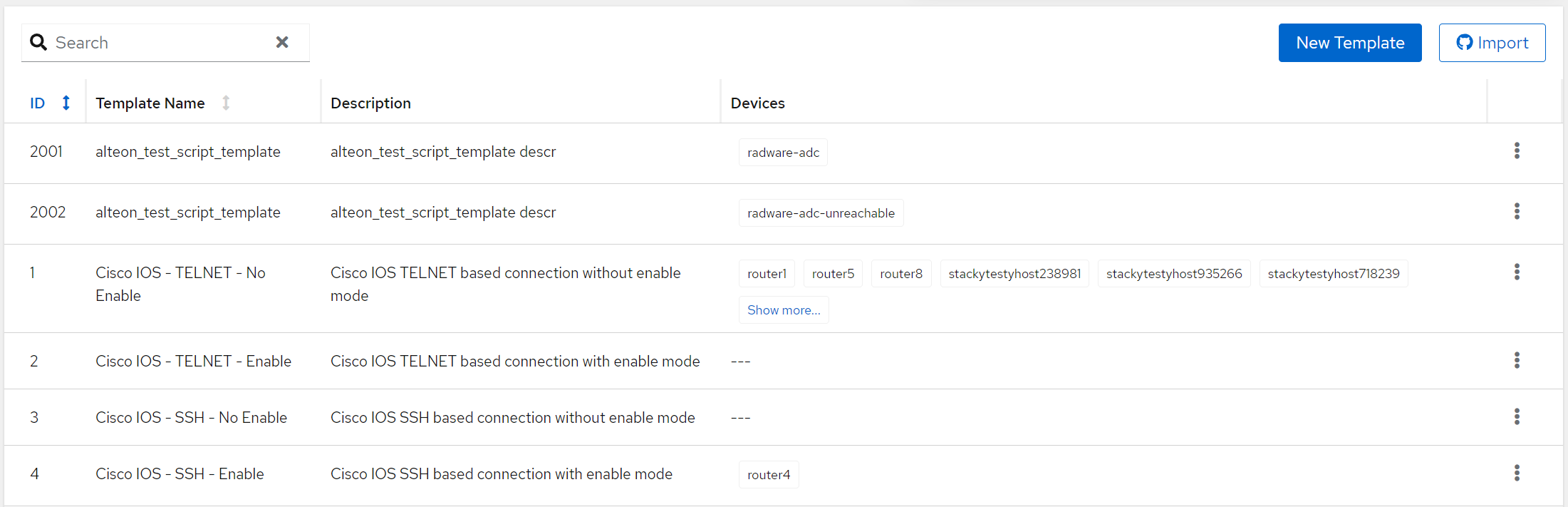
Task: Click Cisco IOS - TELNET - Enable name
Action: (x=193, y=362)
